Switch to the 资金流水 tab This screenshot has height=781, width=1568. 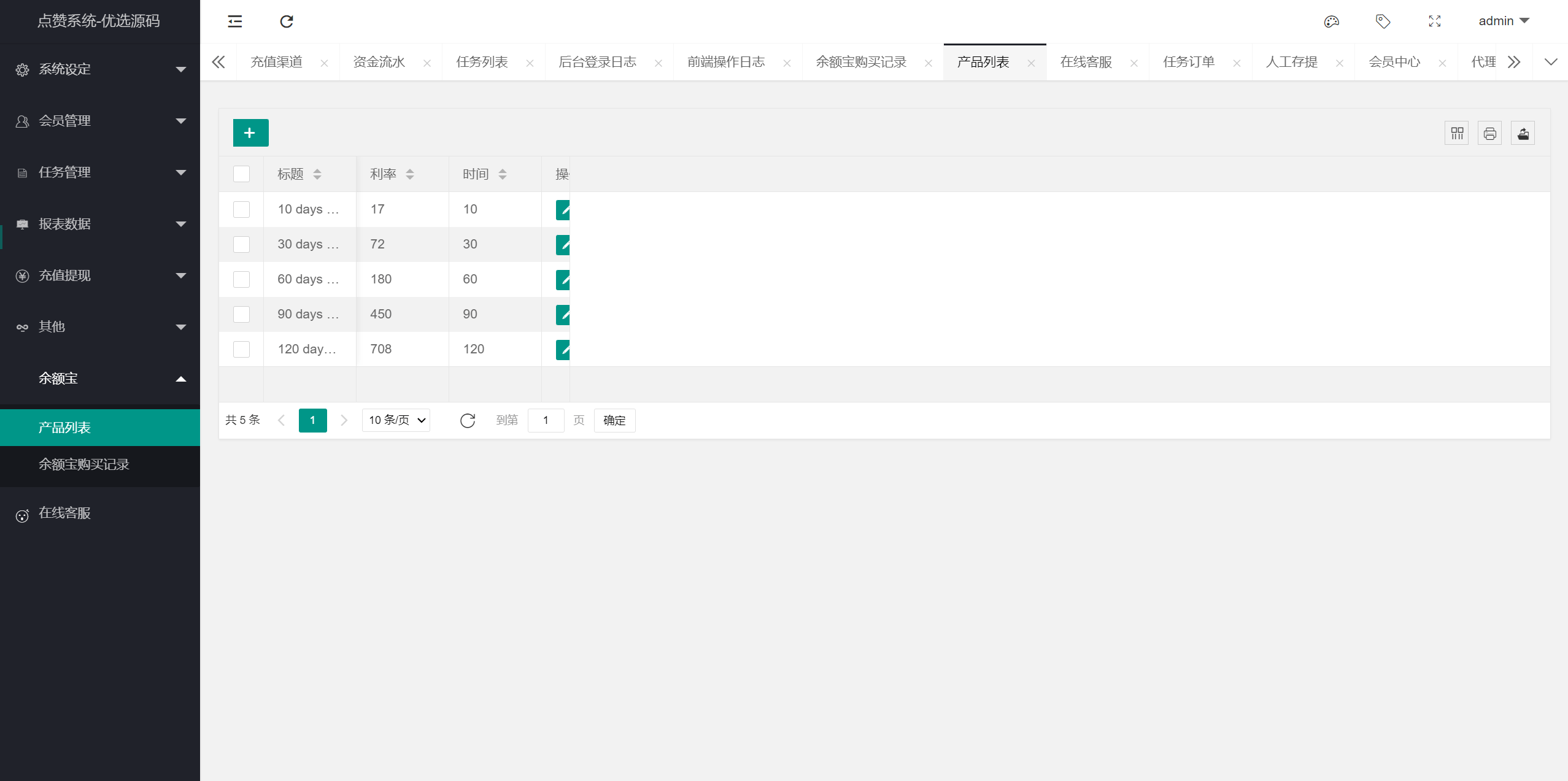[x=379, y=62]
